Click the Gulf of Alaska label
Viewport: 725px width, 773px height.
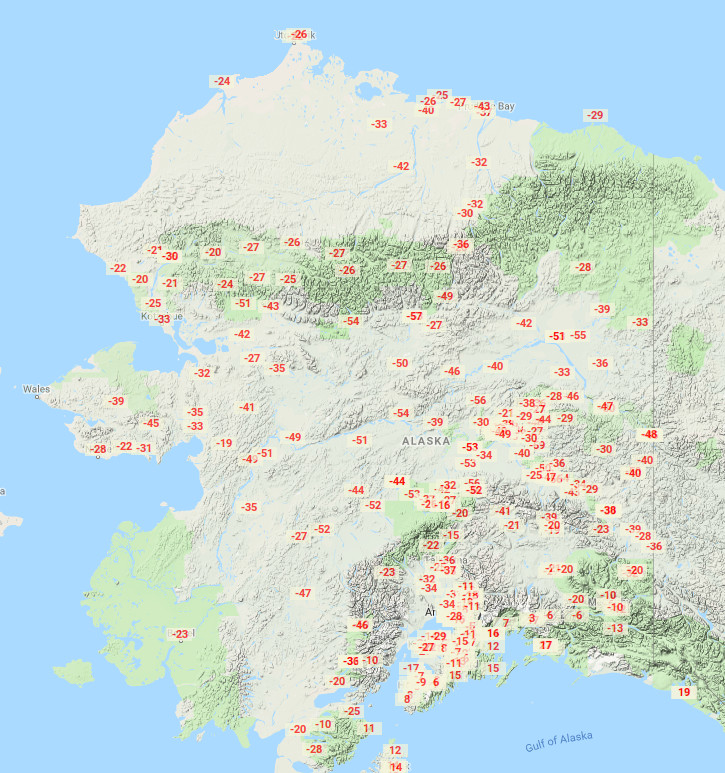click(559, 741)
